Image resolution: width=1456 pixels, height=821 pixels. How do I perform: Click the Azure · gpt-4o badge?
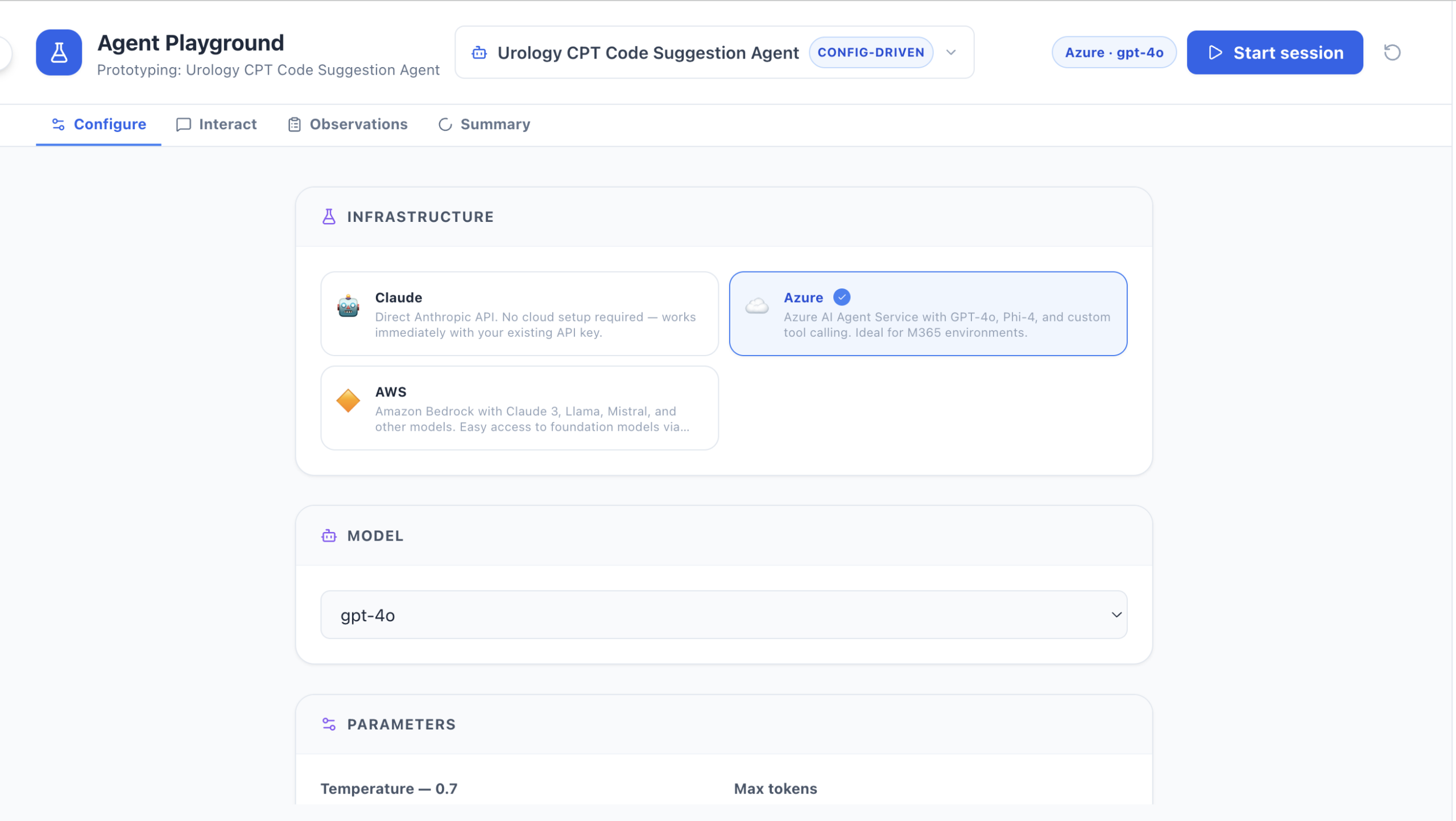click(1114, 52)
